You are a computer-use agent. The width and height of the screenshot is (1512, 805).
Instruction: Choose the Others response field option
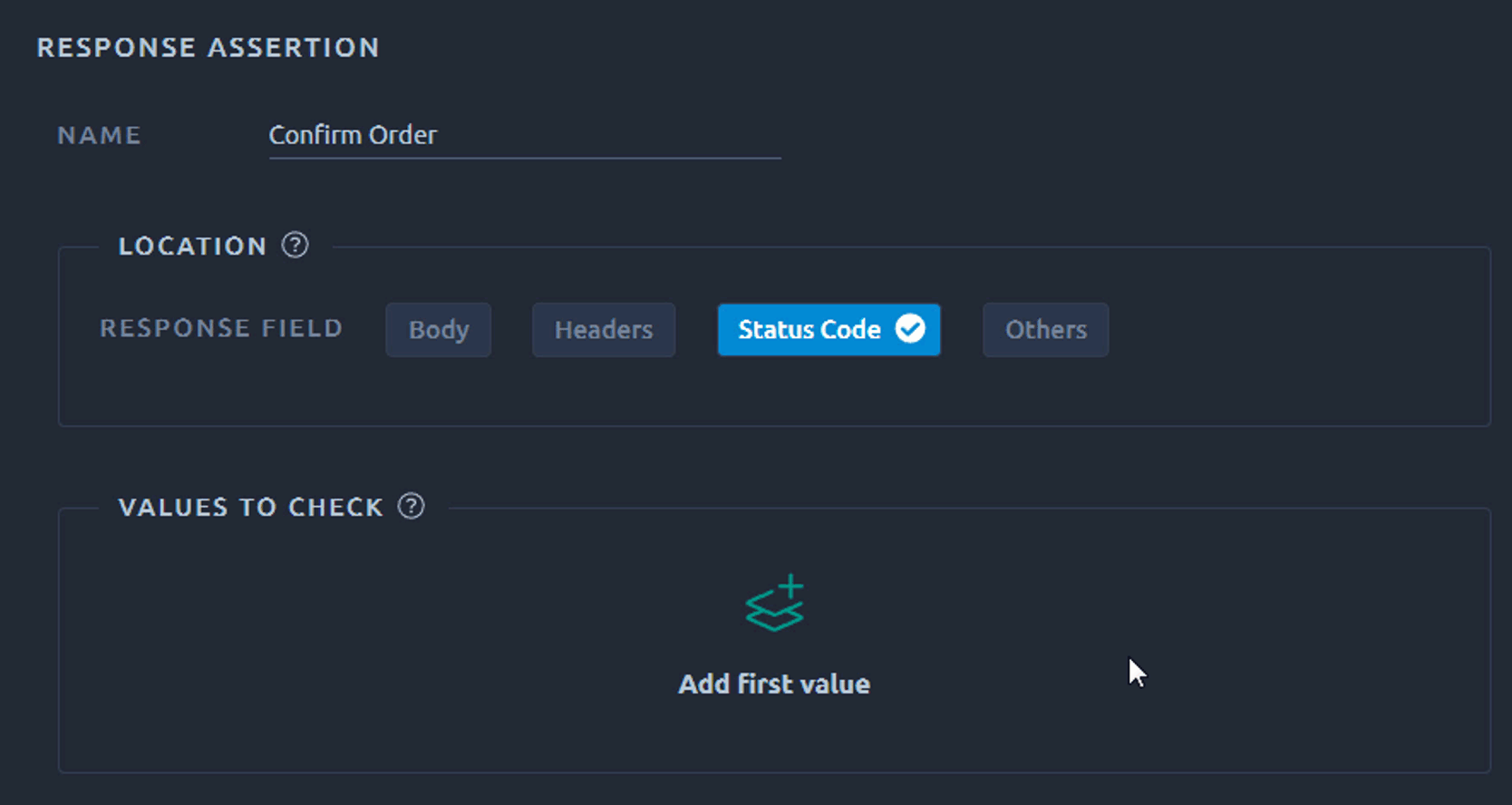coord(1045,329)
